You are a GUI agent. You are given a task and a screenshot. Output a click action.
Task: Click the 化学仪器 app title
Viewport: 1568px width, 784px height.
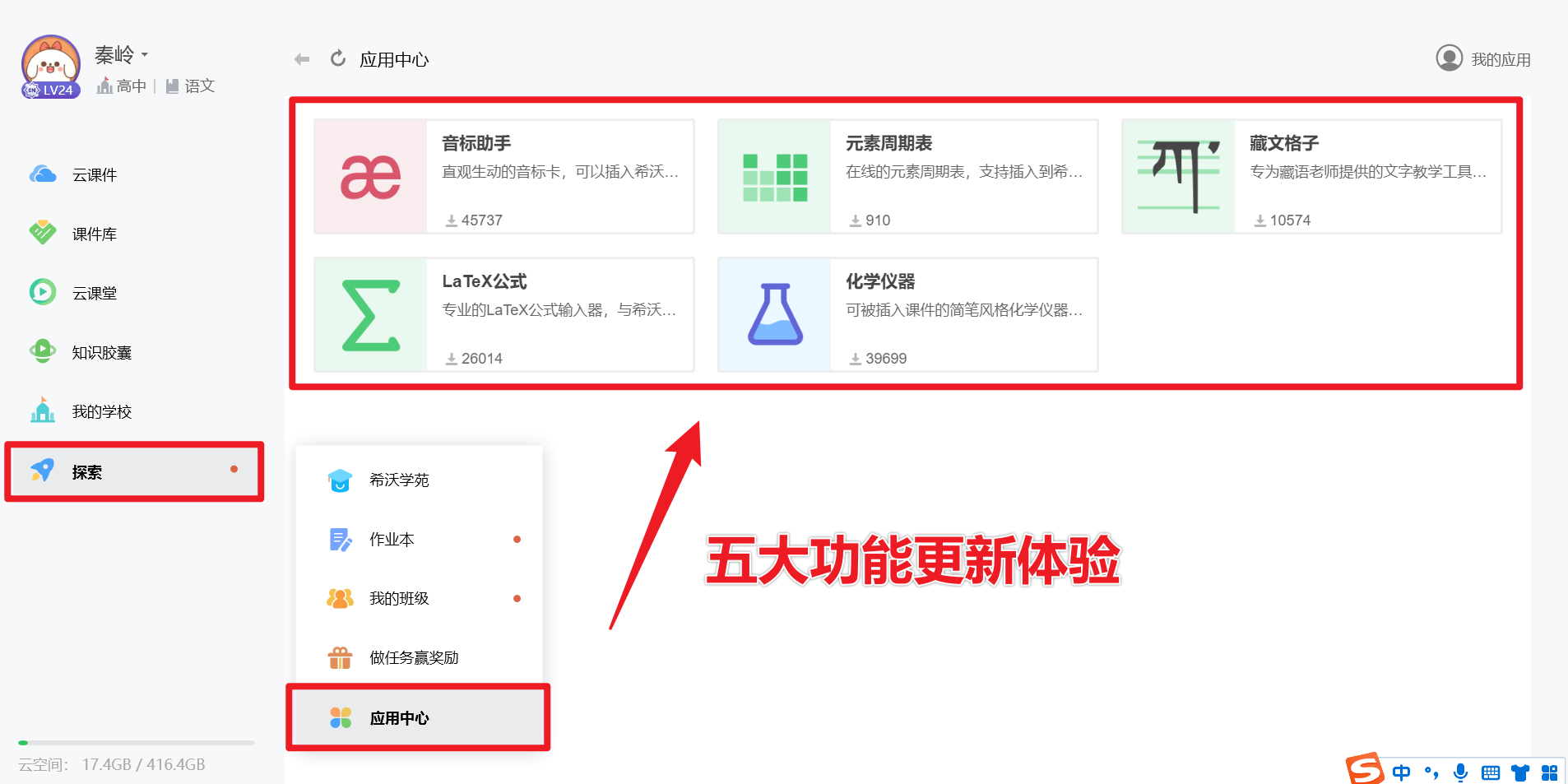(x=880, y=281)
